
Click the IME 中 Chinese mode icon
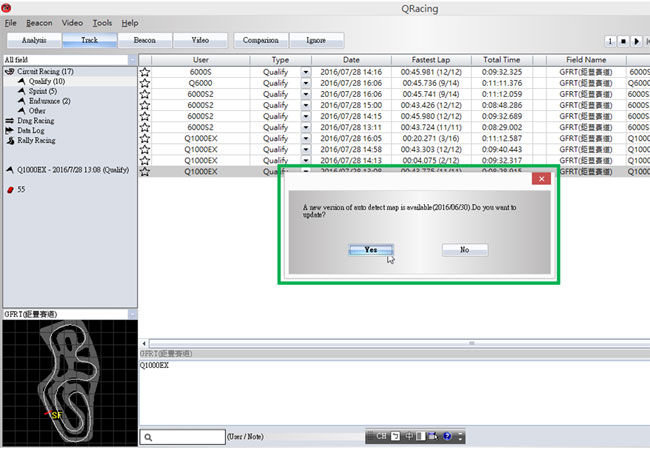point(409,436)
